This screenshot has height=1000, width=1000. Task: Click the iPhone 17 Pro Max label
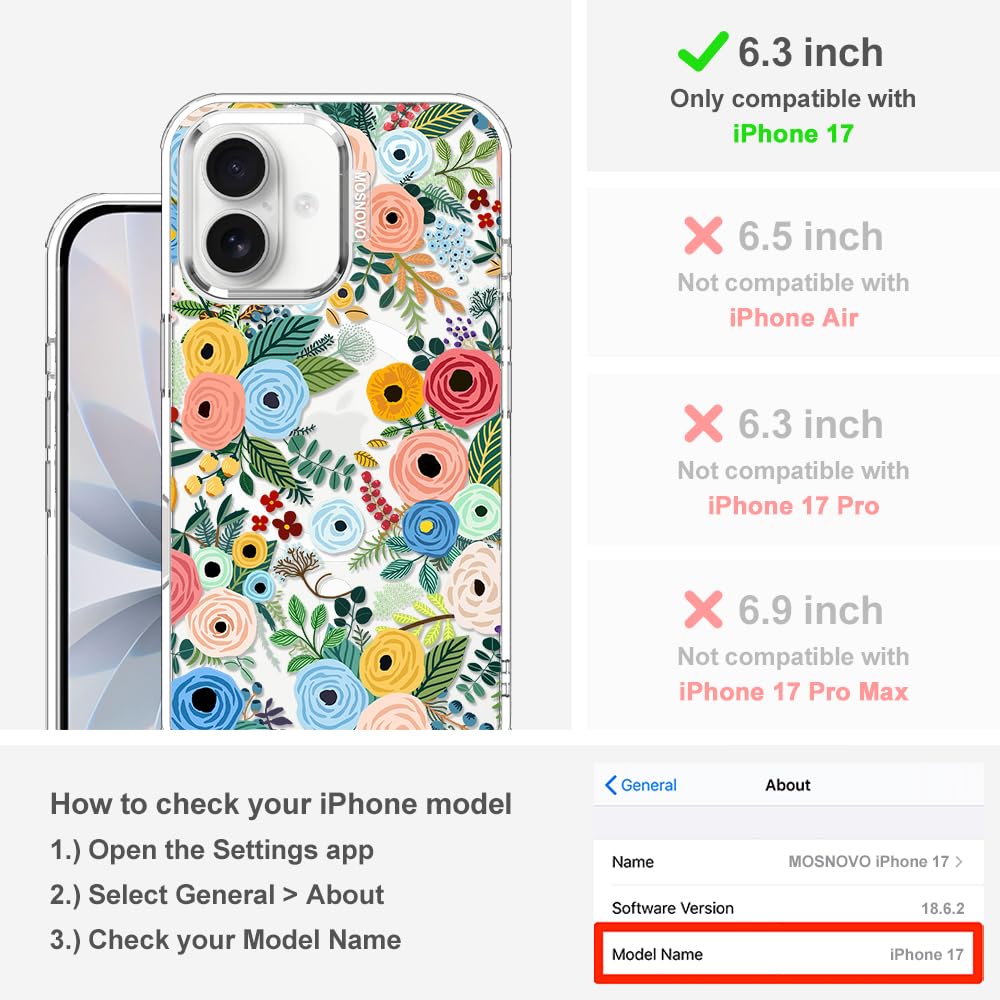pos(793,691)
